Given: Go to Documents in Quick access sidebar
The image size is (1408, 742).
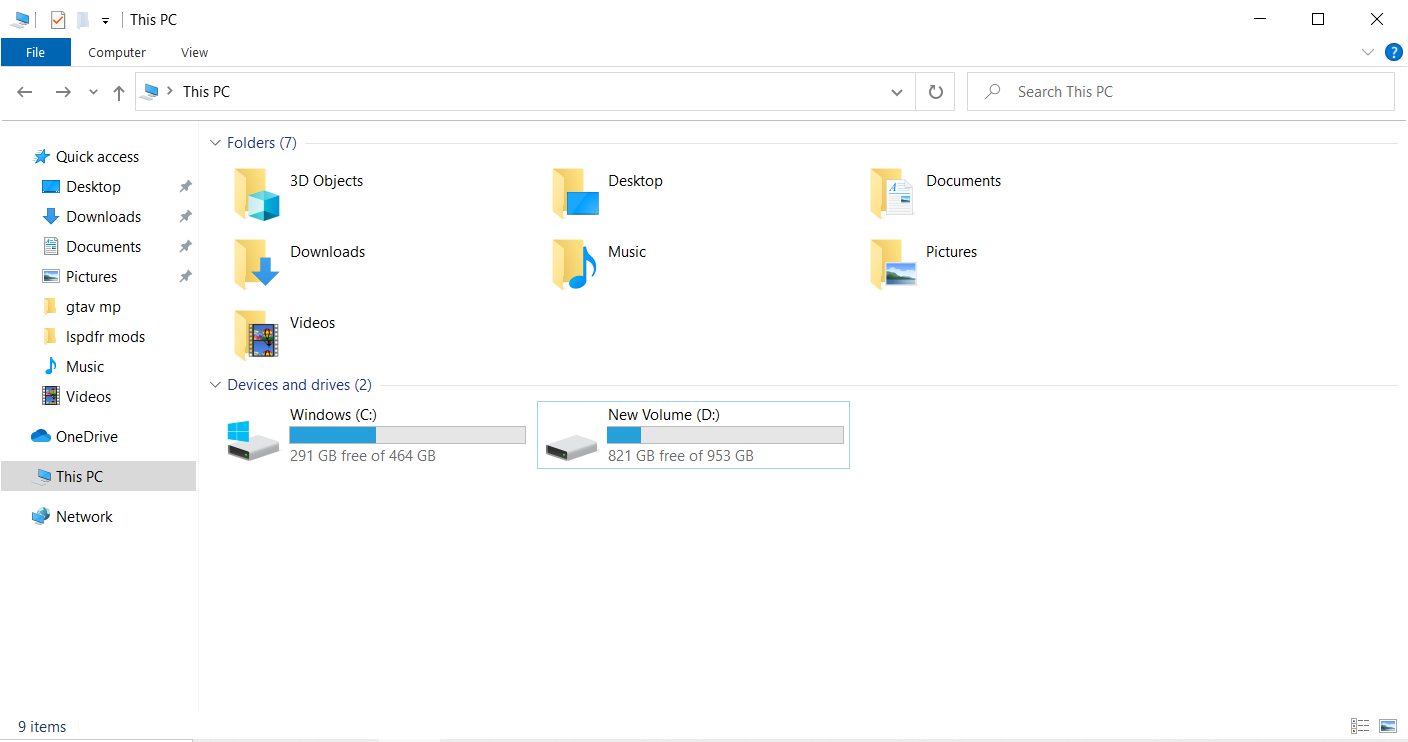Looking at the screenshot, I should pyautogui.click(x=103, y=247).
